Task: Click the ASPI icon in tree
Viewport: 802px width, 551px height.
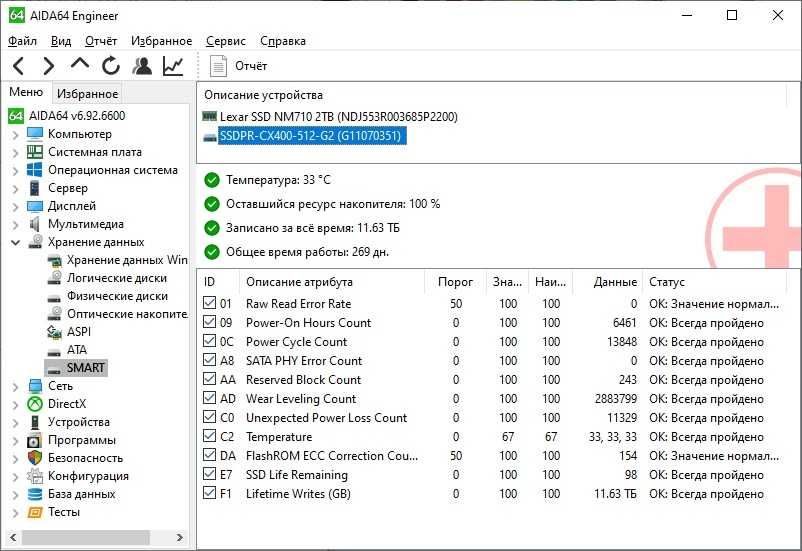Action: (x=54, y=332)
